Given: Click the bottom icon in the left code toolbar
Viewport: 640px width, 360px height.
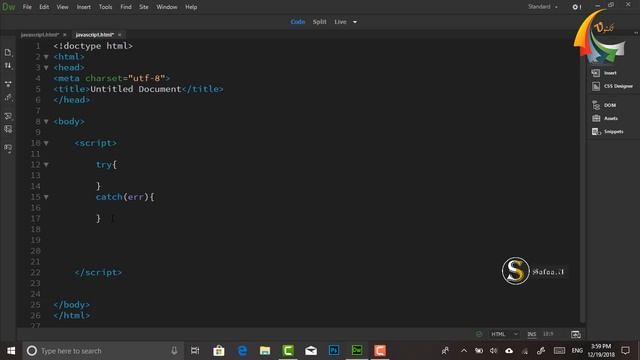Looking at the screenshot, I should 8,148.
